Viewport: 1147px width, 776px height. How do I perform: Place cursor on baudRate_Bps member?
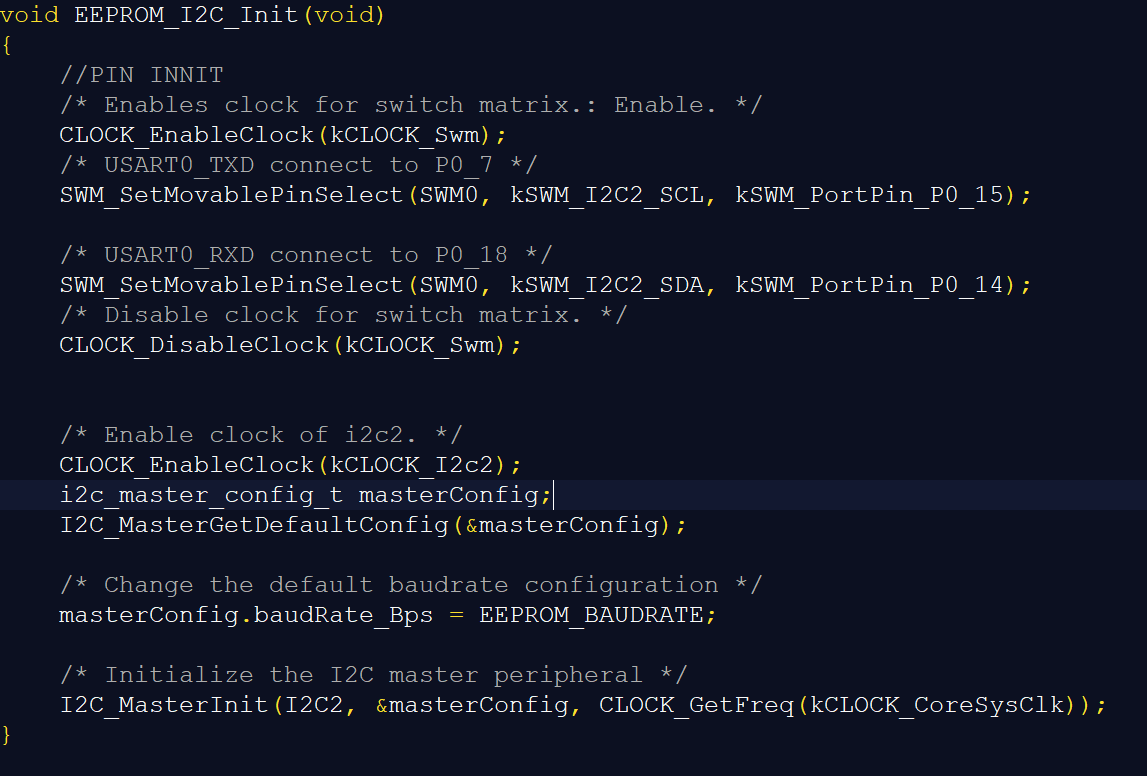(343, 615)
